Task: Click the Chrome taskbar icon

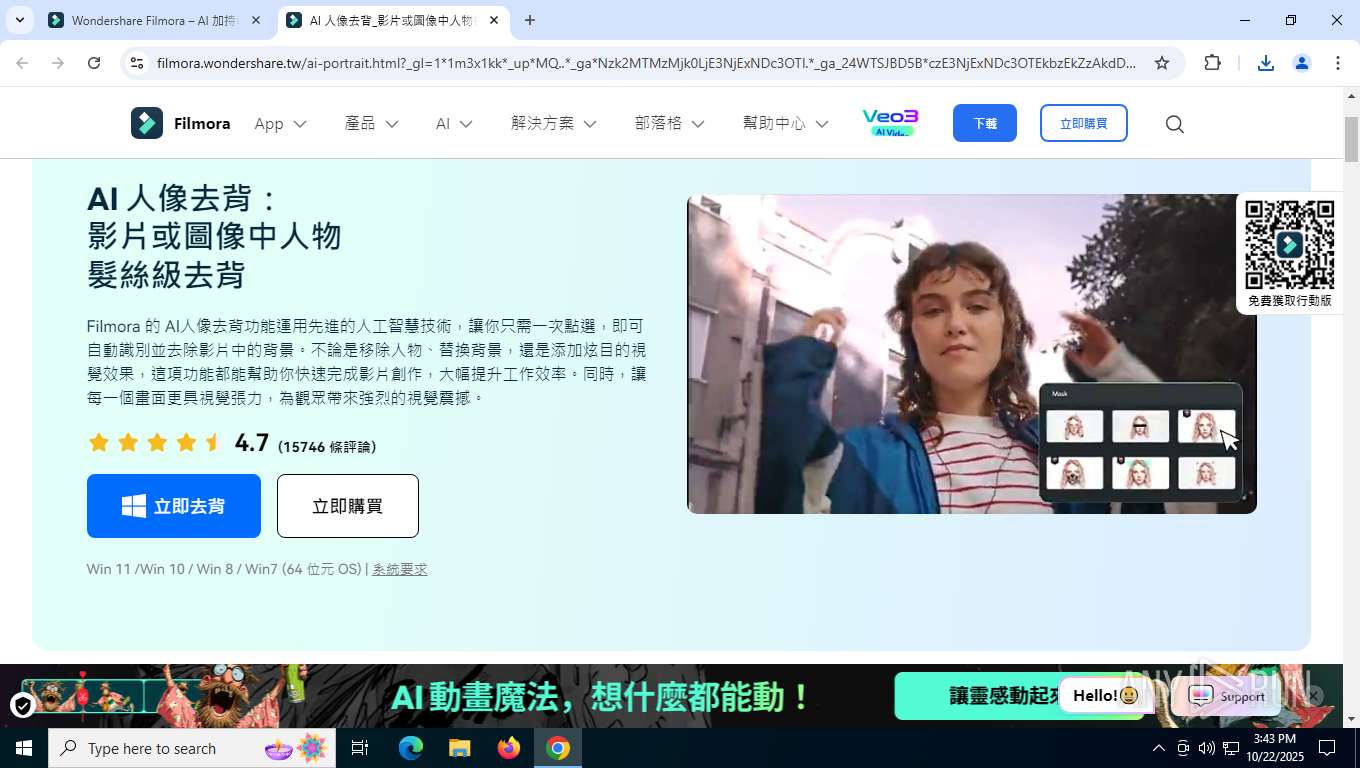Action: click(558, 748)
